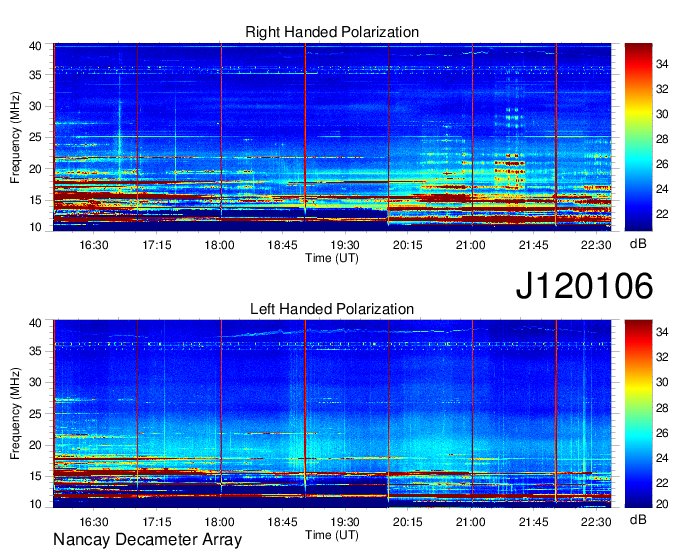Click the 28 dB label on the top color bar
680x552 pixels.
coord(662,139)
